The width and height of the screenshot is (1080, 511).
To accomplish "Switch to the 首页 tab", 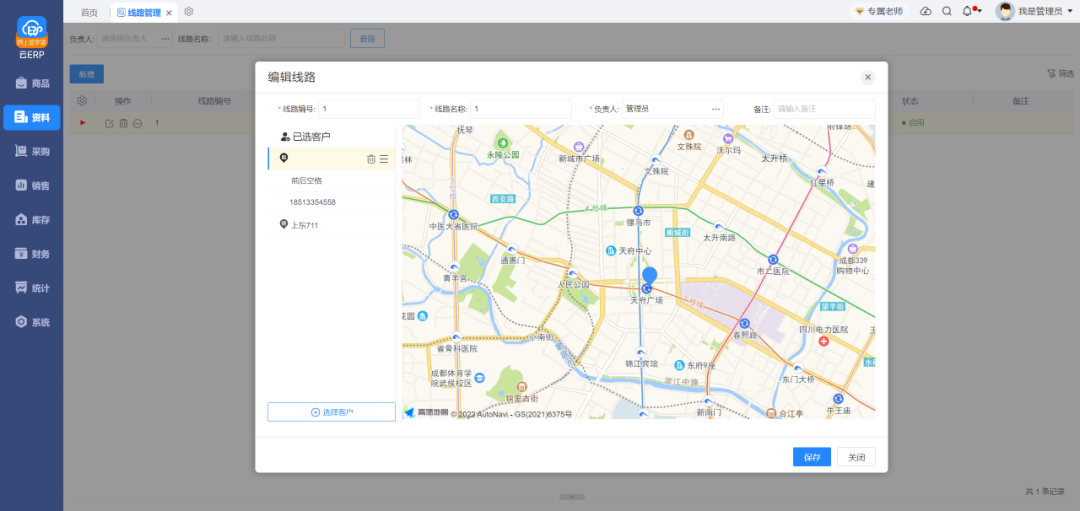I will (89, 12).
